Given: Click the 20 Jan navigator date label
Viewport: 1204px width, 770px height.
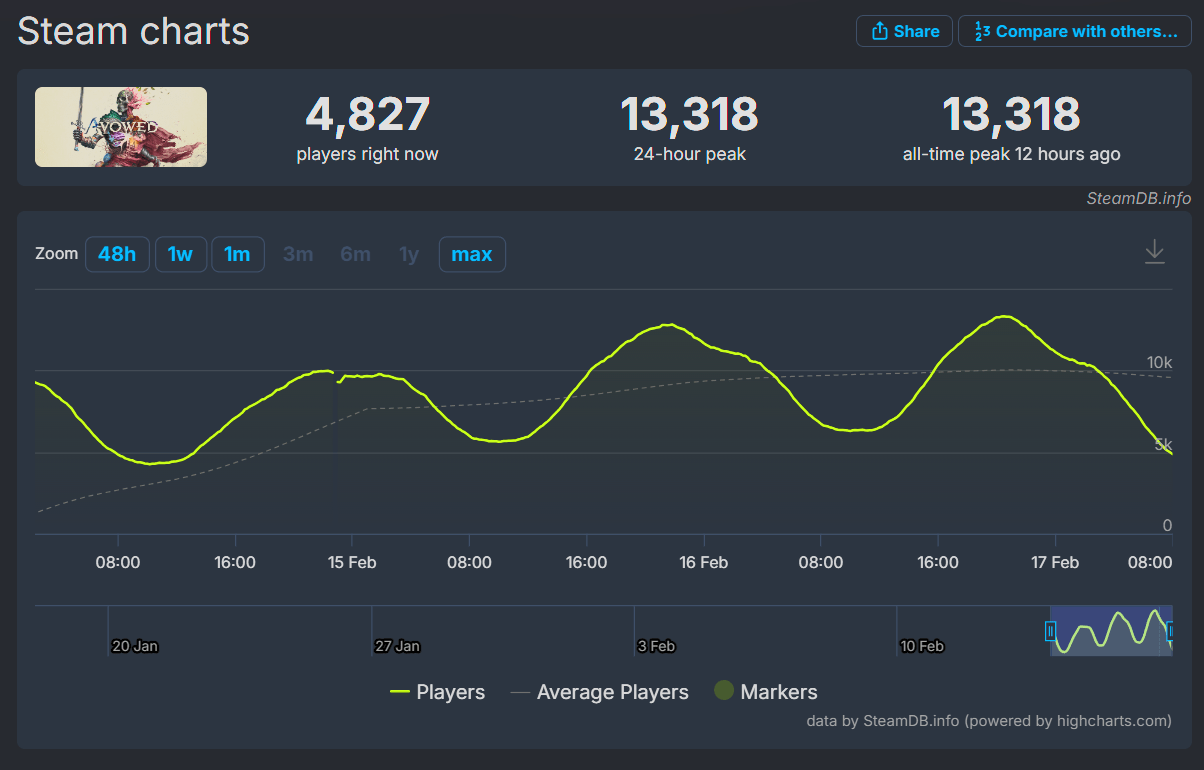Looking at the screenshot, I should [x=134, y=646].
